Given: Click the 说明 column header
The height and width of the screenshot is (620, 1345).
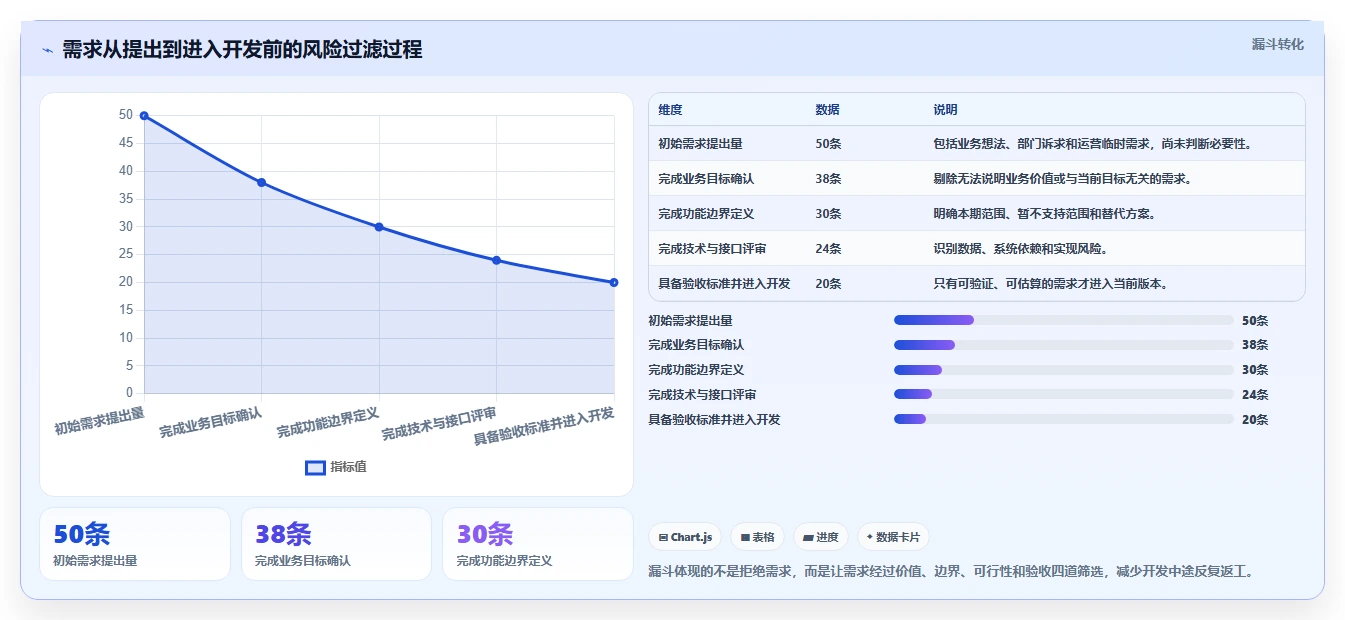Looking at the screenshot, I should pos(945,109).
